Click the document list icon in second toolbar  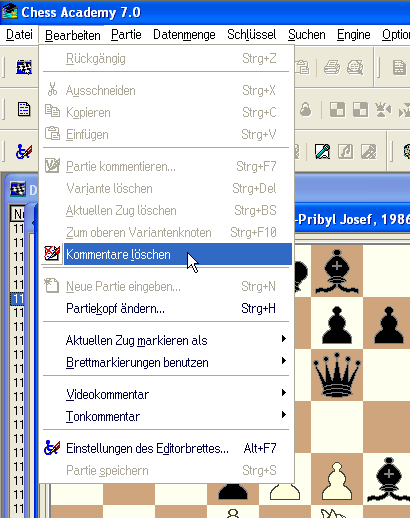[x=24, y=109]
